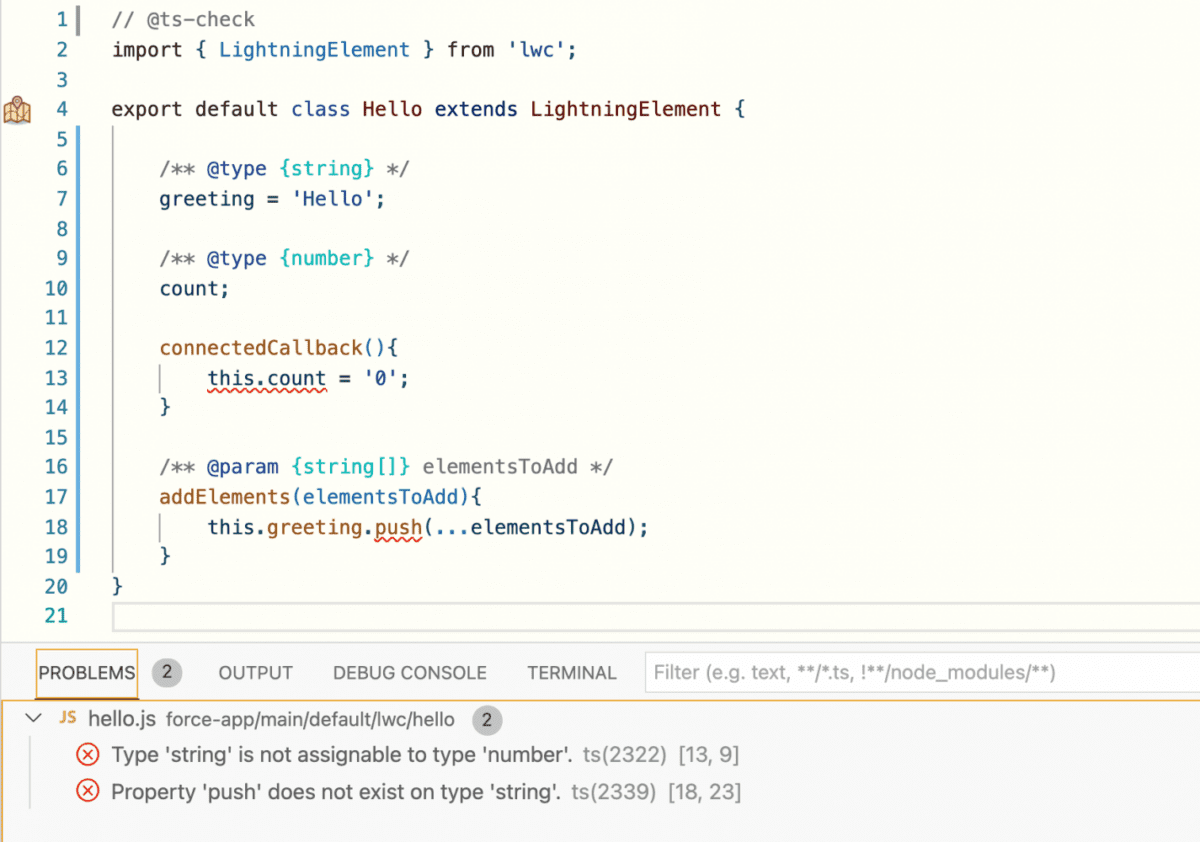Screen dimensions: 1200x842
Task: Collapse the hello.js problems group chevron
Action: (35, 718)
